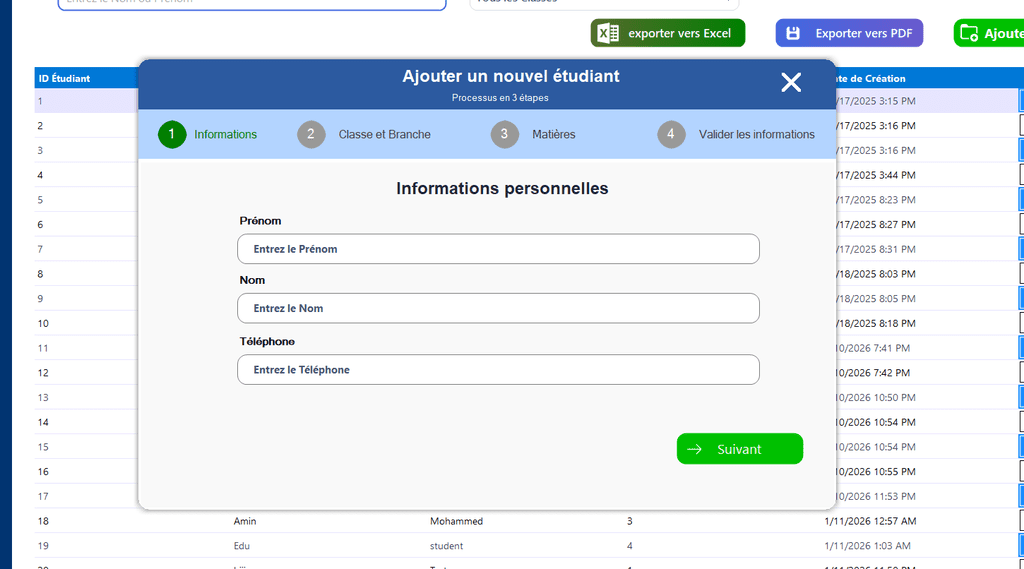Click the step 3 numbered circle

[x=505, y=134]
